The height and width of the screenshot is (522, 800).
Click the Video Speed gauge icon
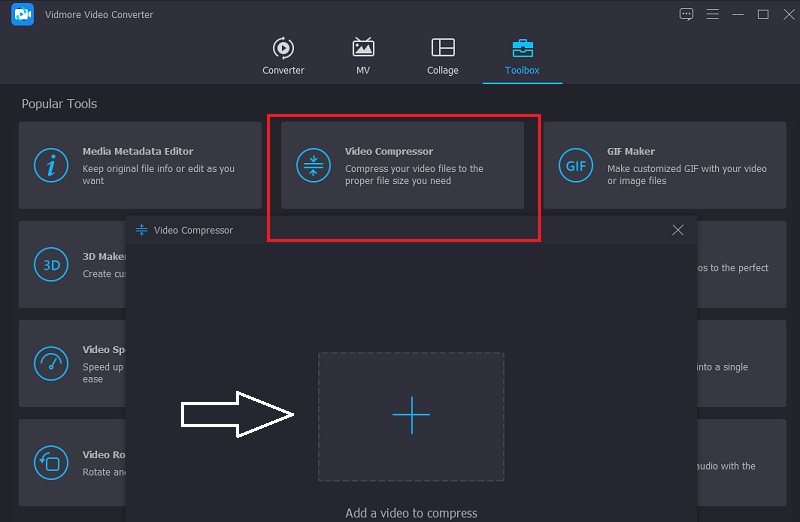click(50, 363)
